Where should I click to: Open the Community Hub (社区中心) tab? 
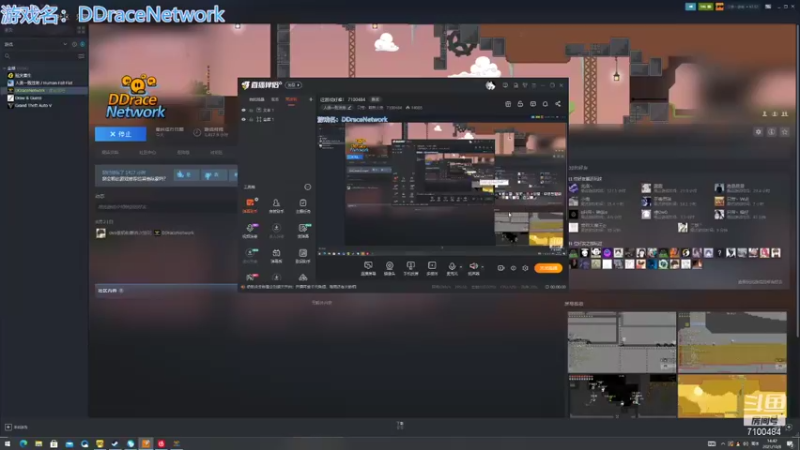point(147,153)
